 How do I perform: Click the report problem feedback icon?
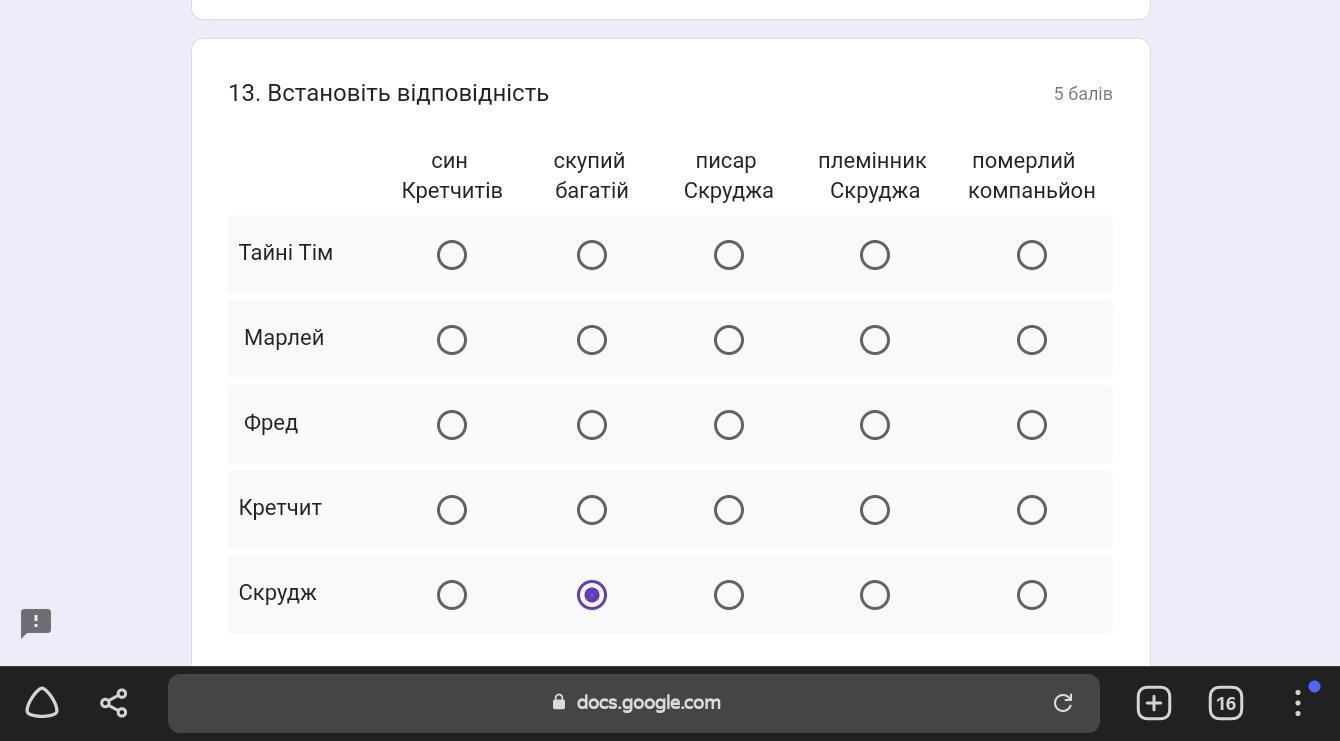[x=36, y=623]
